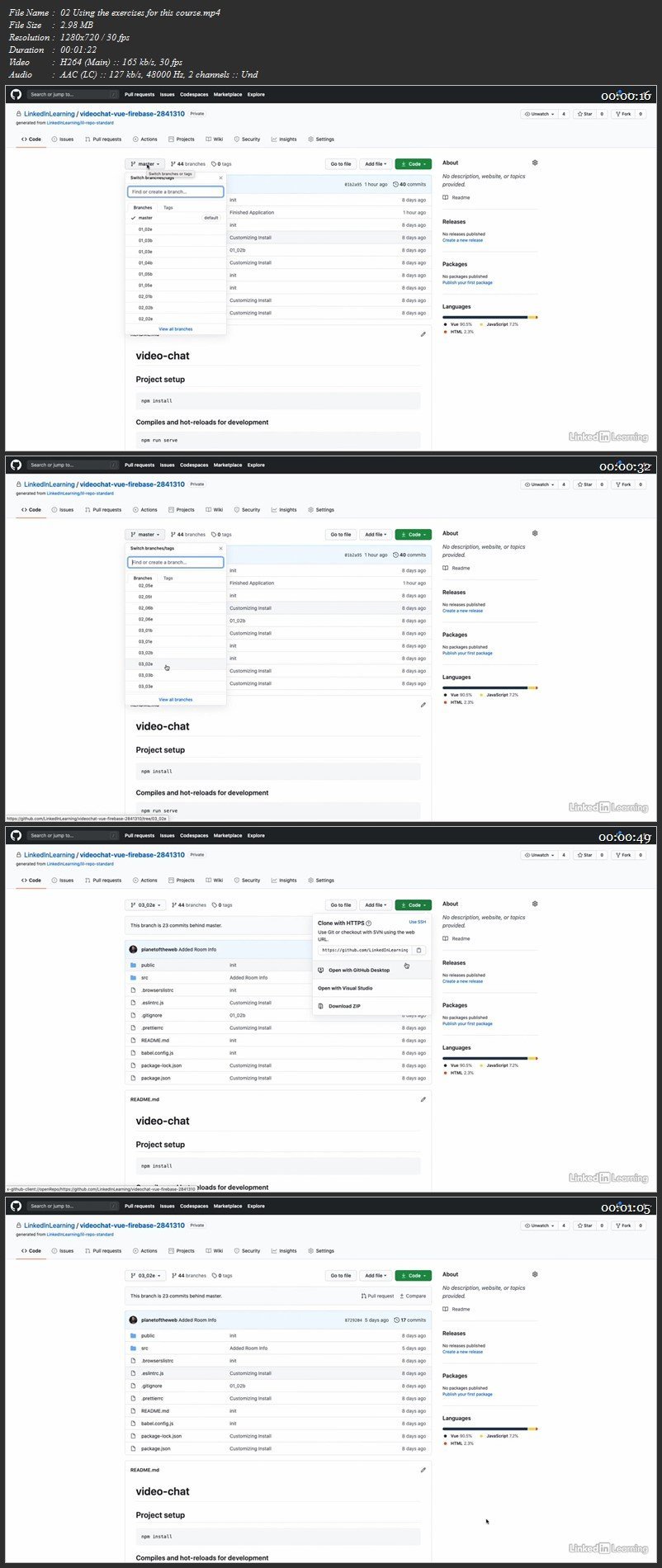Click the green Code dropdown in the 00:00:49 frame
662x1568 pixels.
click(x=414, y=905)
